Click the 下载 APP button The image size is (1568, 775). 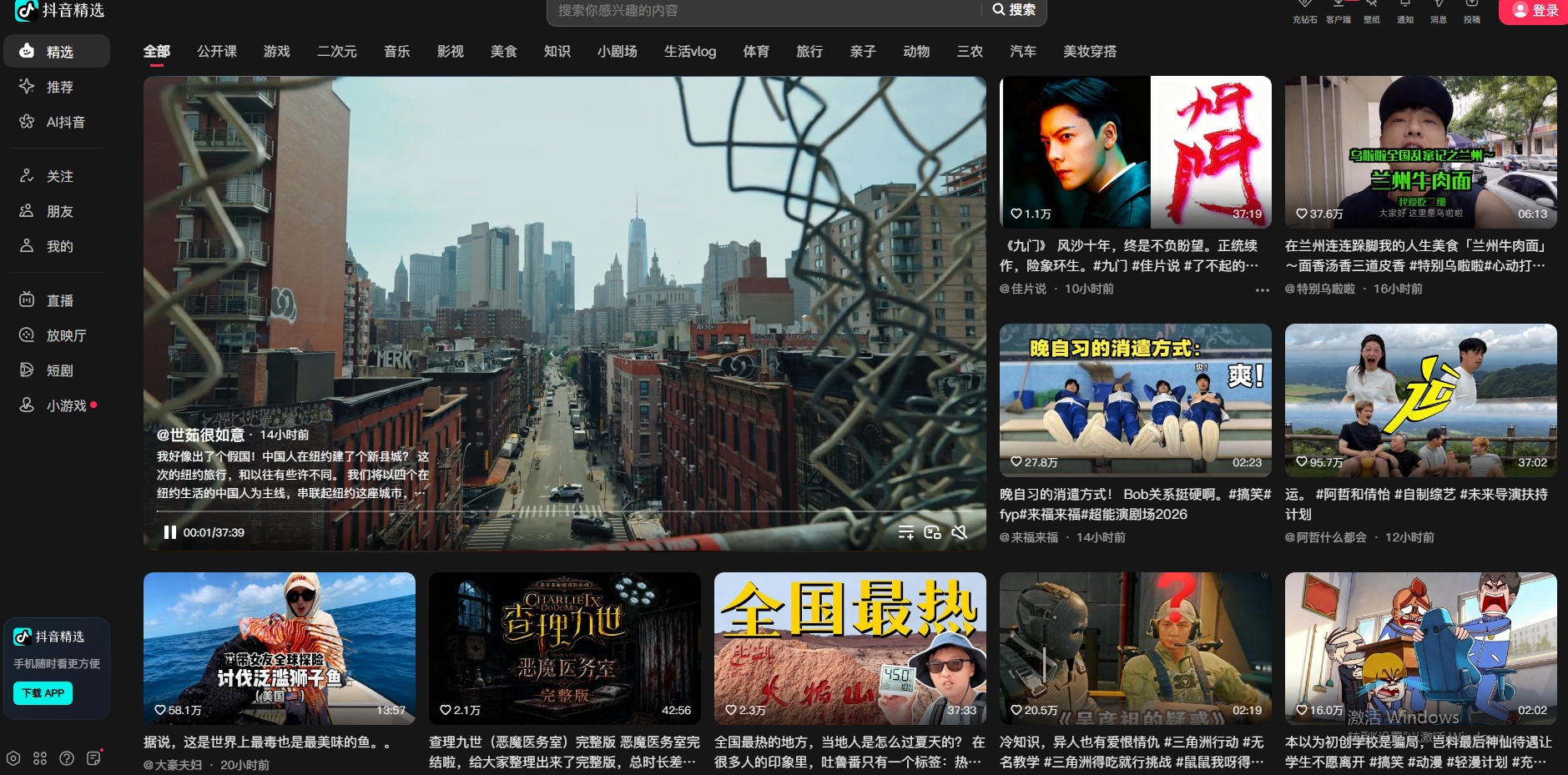coord(43,693)
